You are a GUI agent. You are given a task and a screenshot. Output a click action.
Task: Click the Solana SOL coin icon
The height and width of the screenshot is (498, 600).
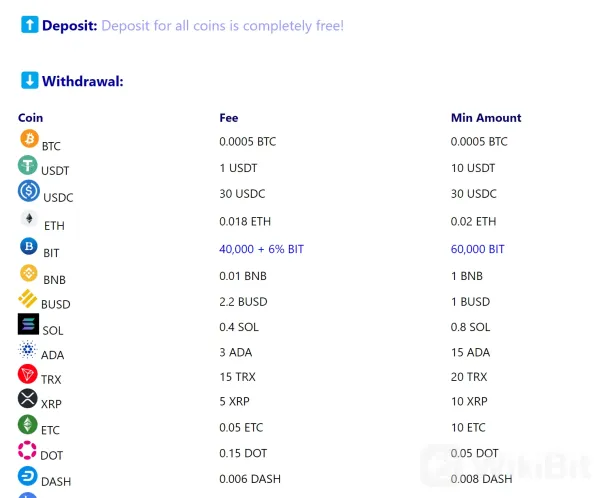coord(28,324)
